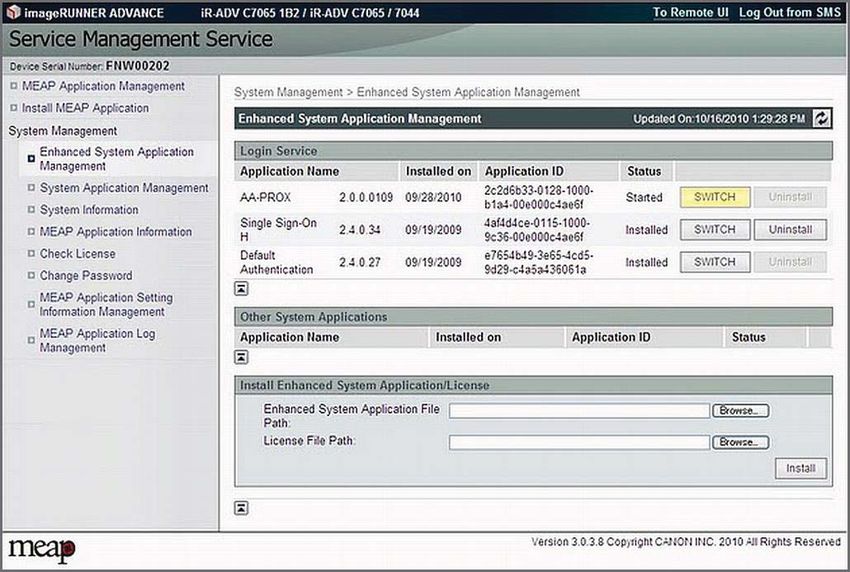Click the refresh icon beside Updated On
The image size is (850, 572).
[821, 118]
